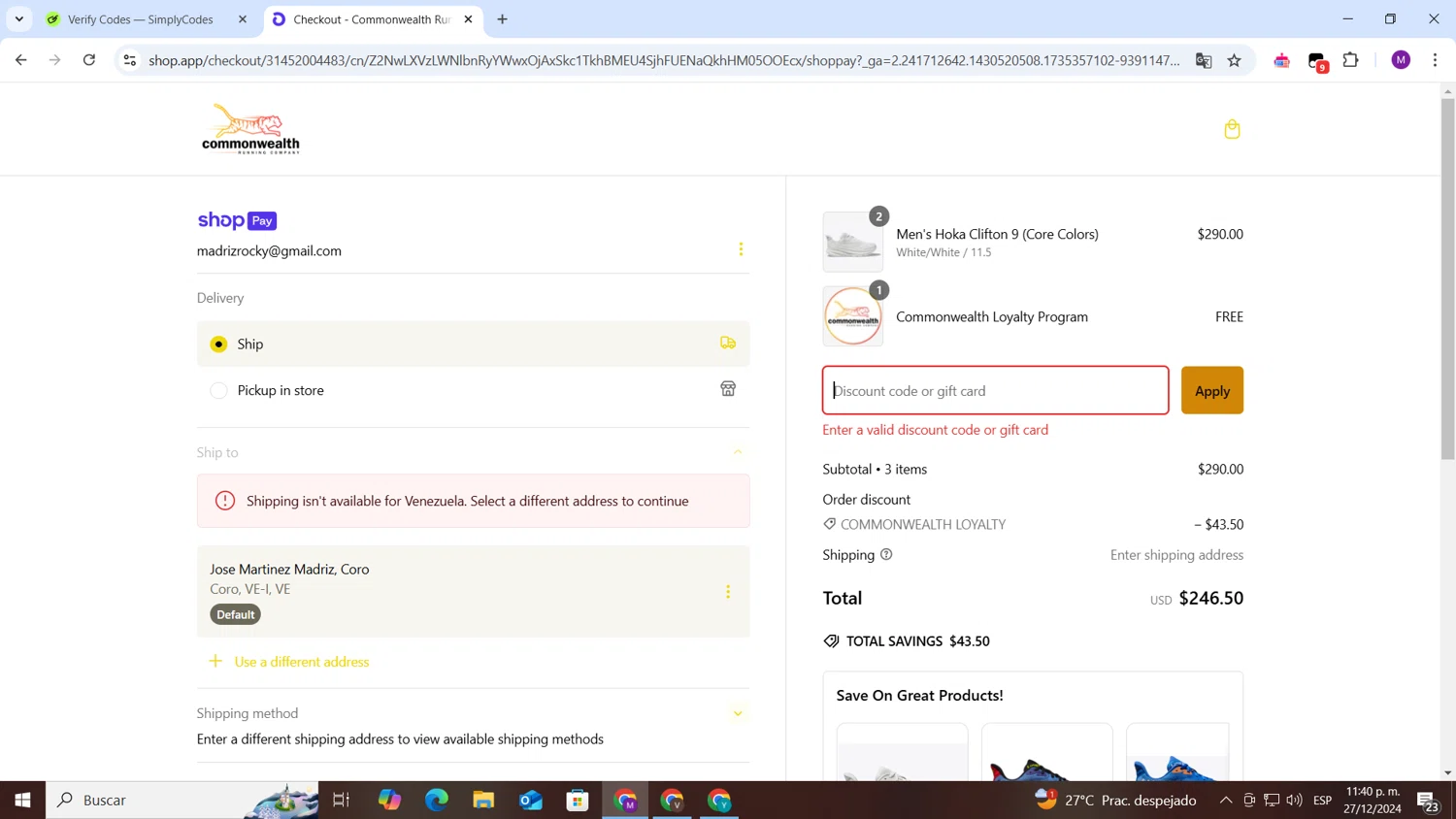The height and width of the screenshot is (819, 1456).
Task: Open the Chrome extensions puzzle icon
Action: 1350,60
